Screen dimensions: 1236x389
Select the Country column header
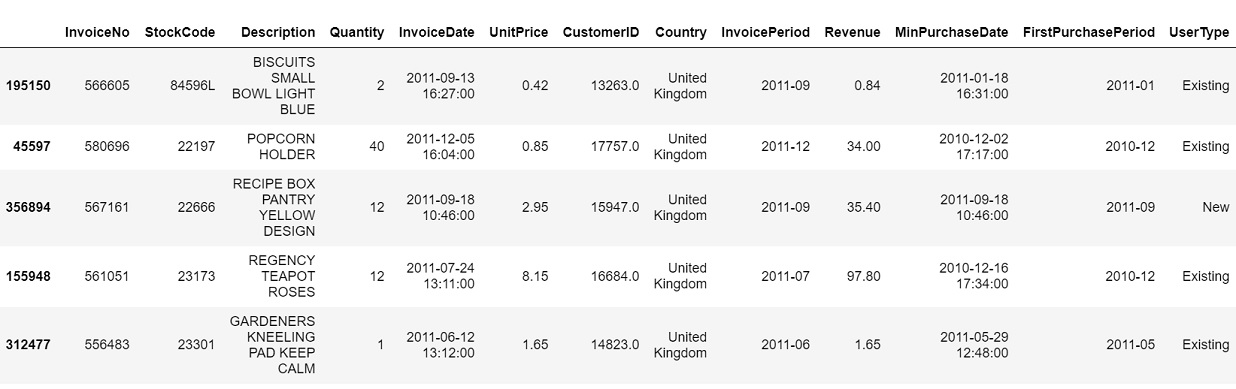coord(681,32)
